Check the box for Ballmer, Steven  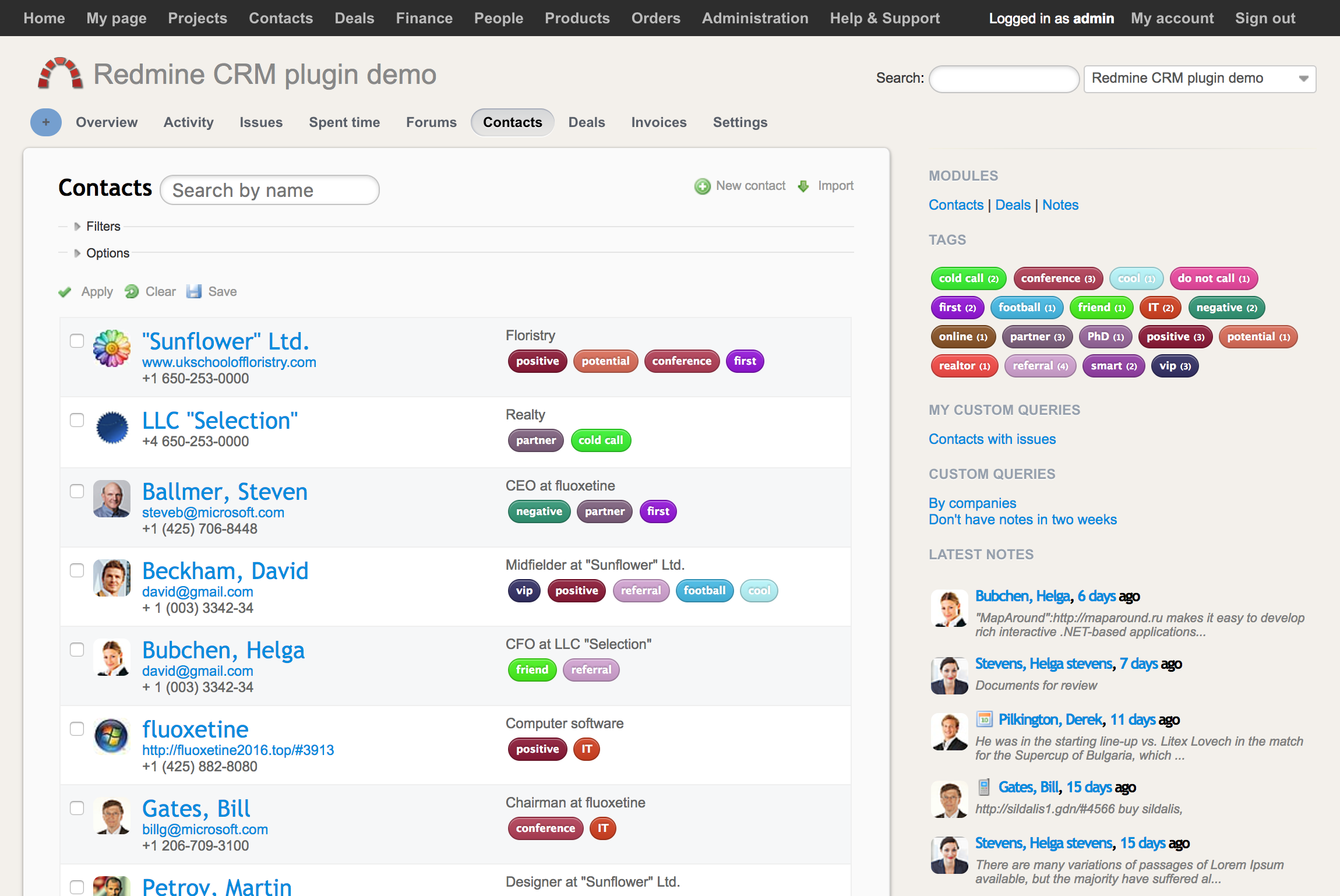coord(77,491)
